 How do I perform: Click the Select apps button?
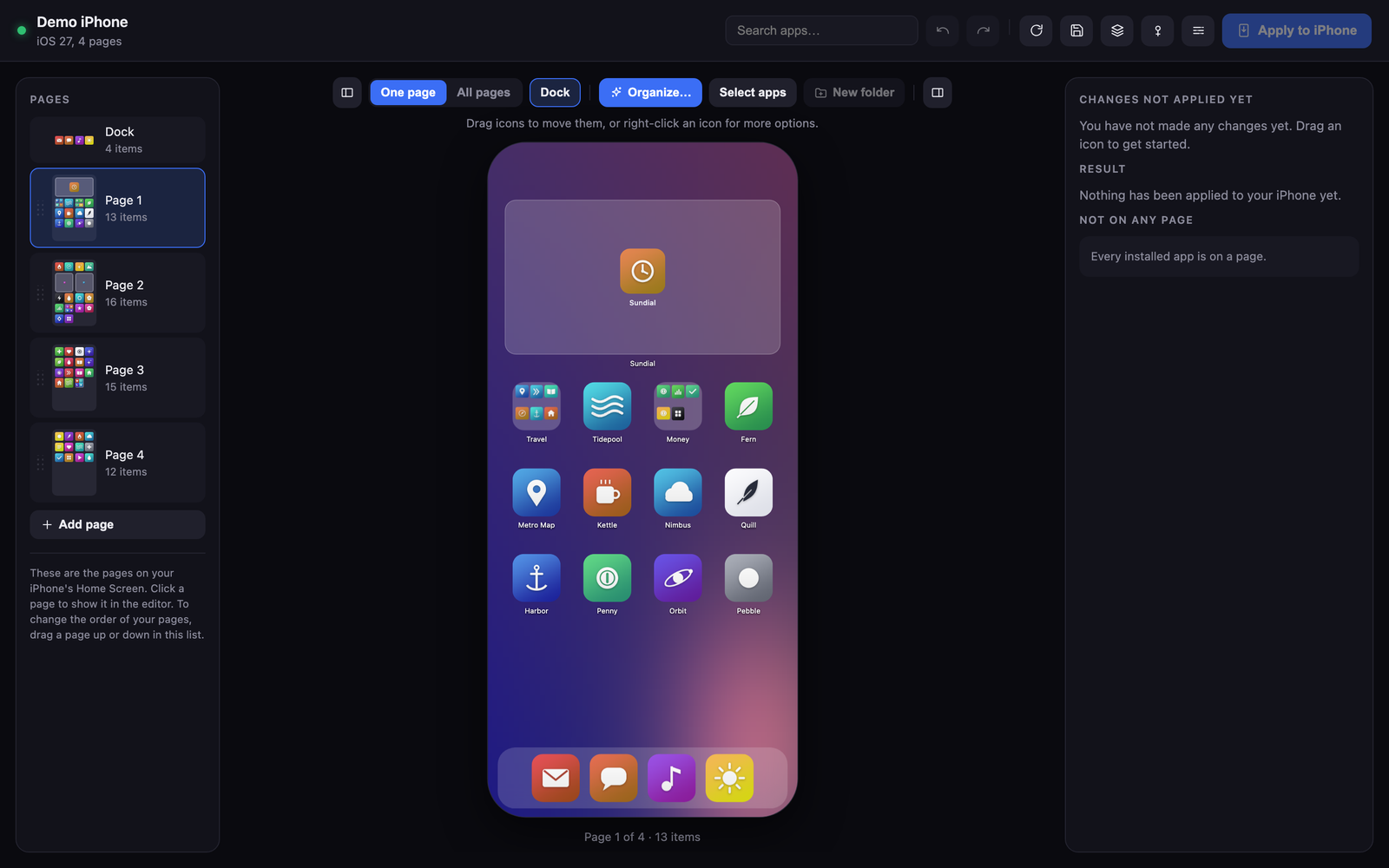click(x=753, y=93)
